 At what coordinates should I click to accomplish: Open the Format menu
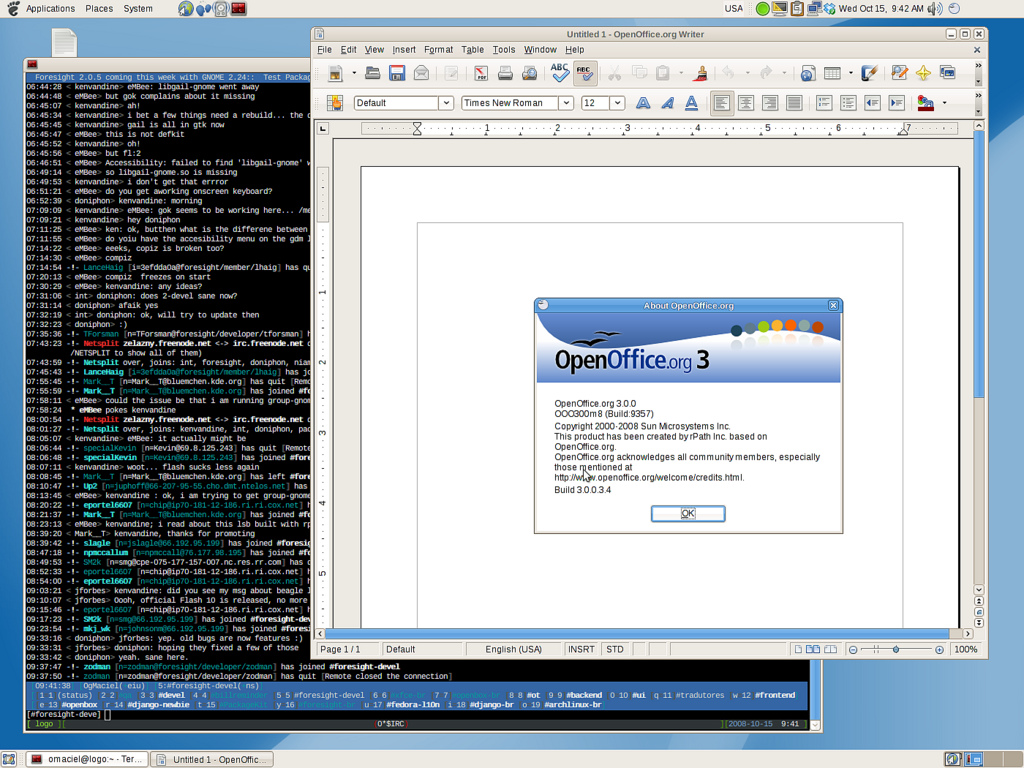tap(438, 49)
